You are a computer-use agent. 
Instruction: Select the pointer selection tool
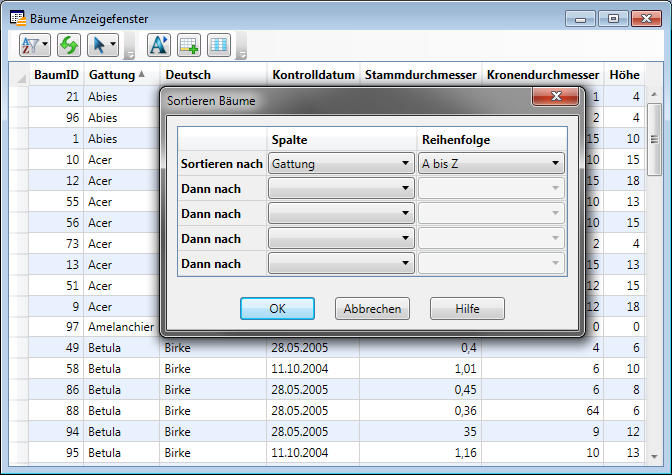pyautogui.click(x=103, y=45)
